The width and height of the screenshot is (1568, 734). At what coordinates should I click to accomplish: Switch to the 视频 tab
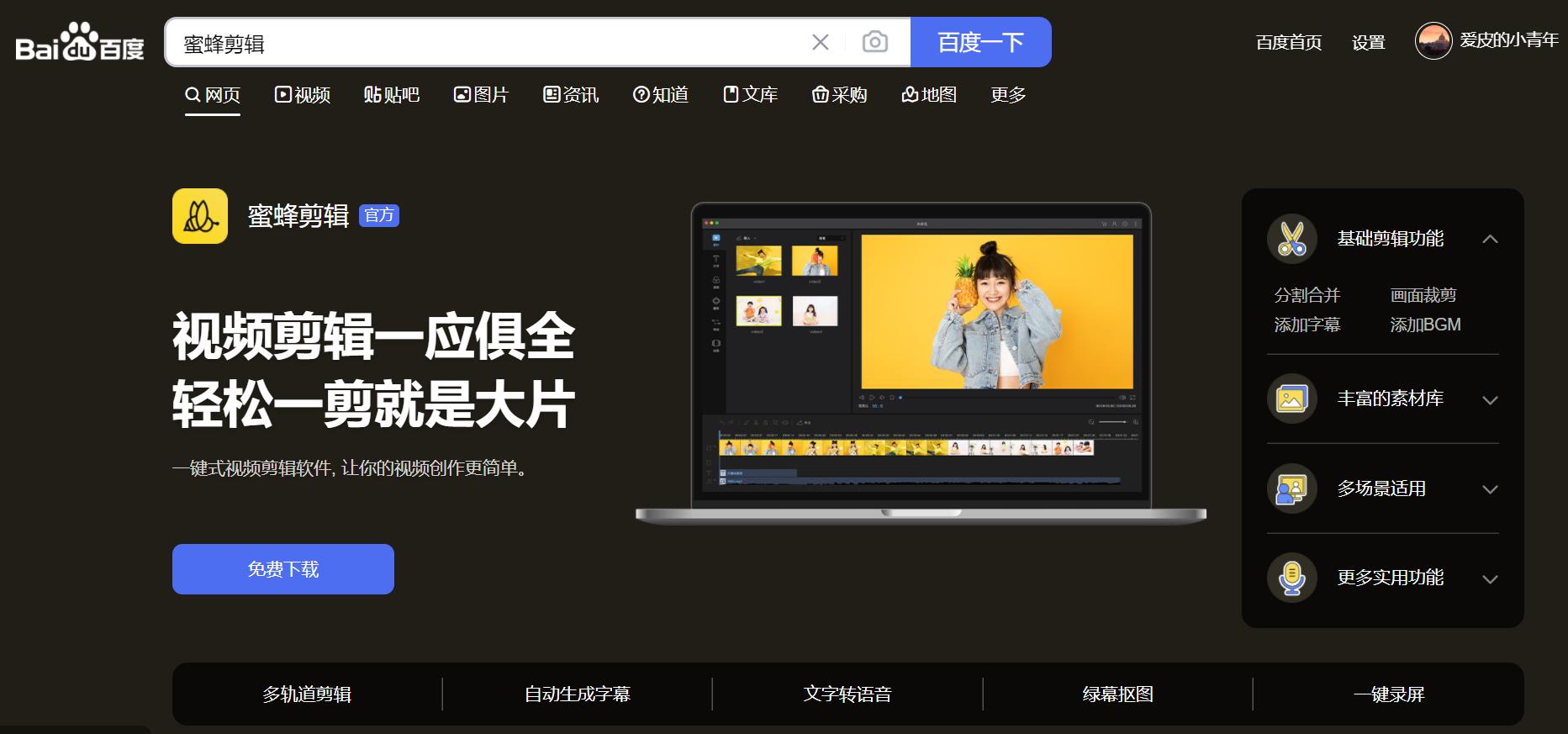coord(303,95)
